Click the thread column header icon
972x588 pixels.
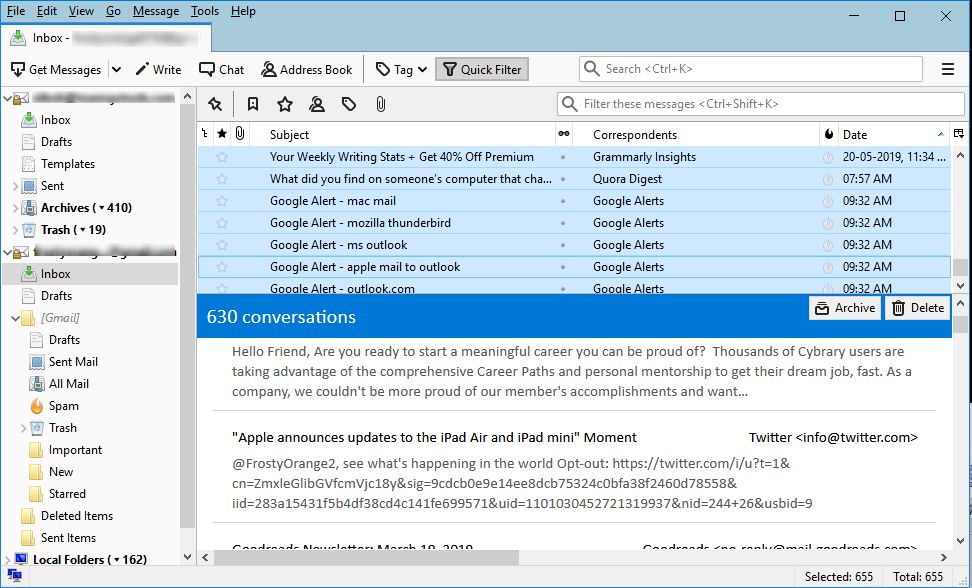click(x=205, y=134)
